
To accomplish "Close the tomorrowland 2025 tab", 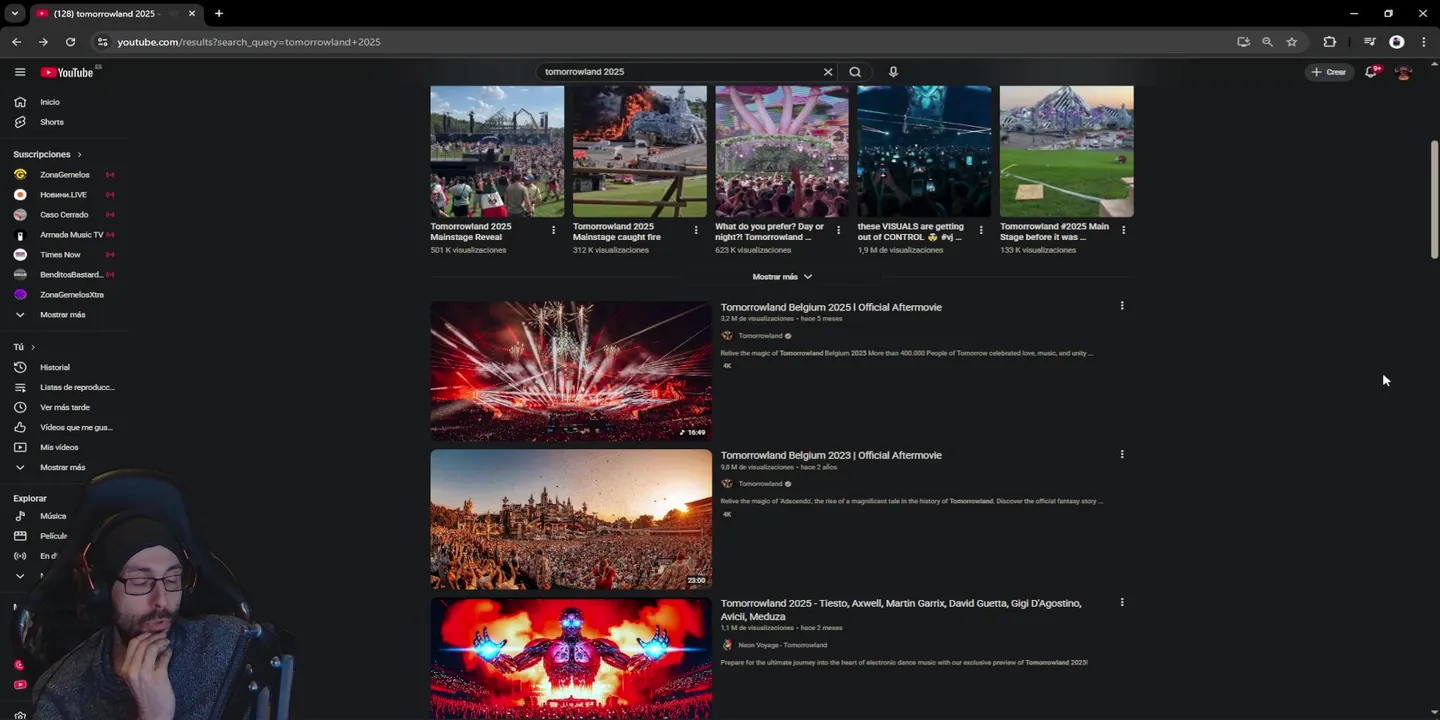I will tap(192, 13).
